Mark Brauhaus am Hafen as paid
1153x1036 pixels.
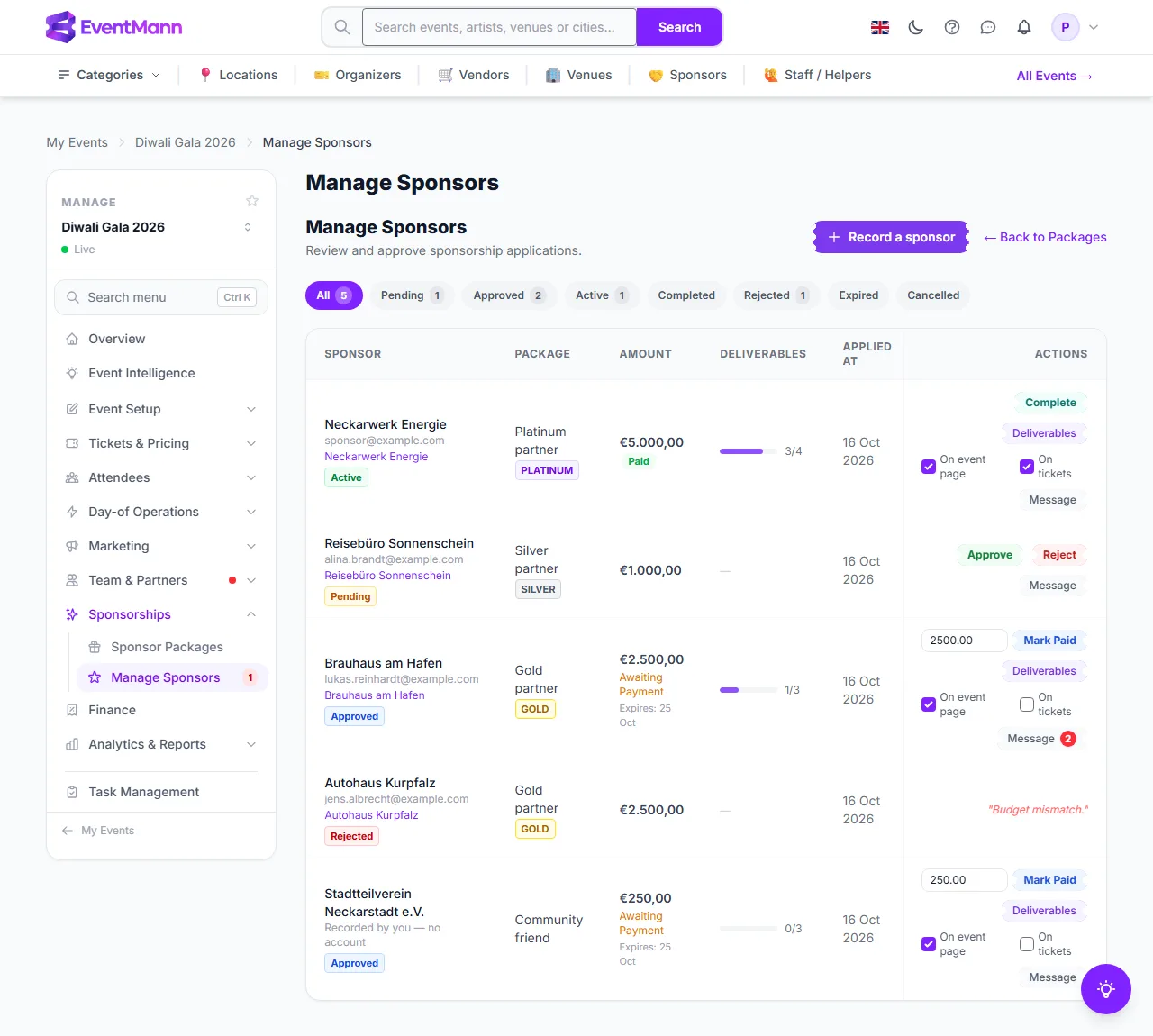(1049, 641)
